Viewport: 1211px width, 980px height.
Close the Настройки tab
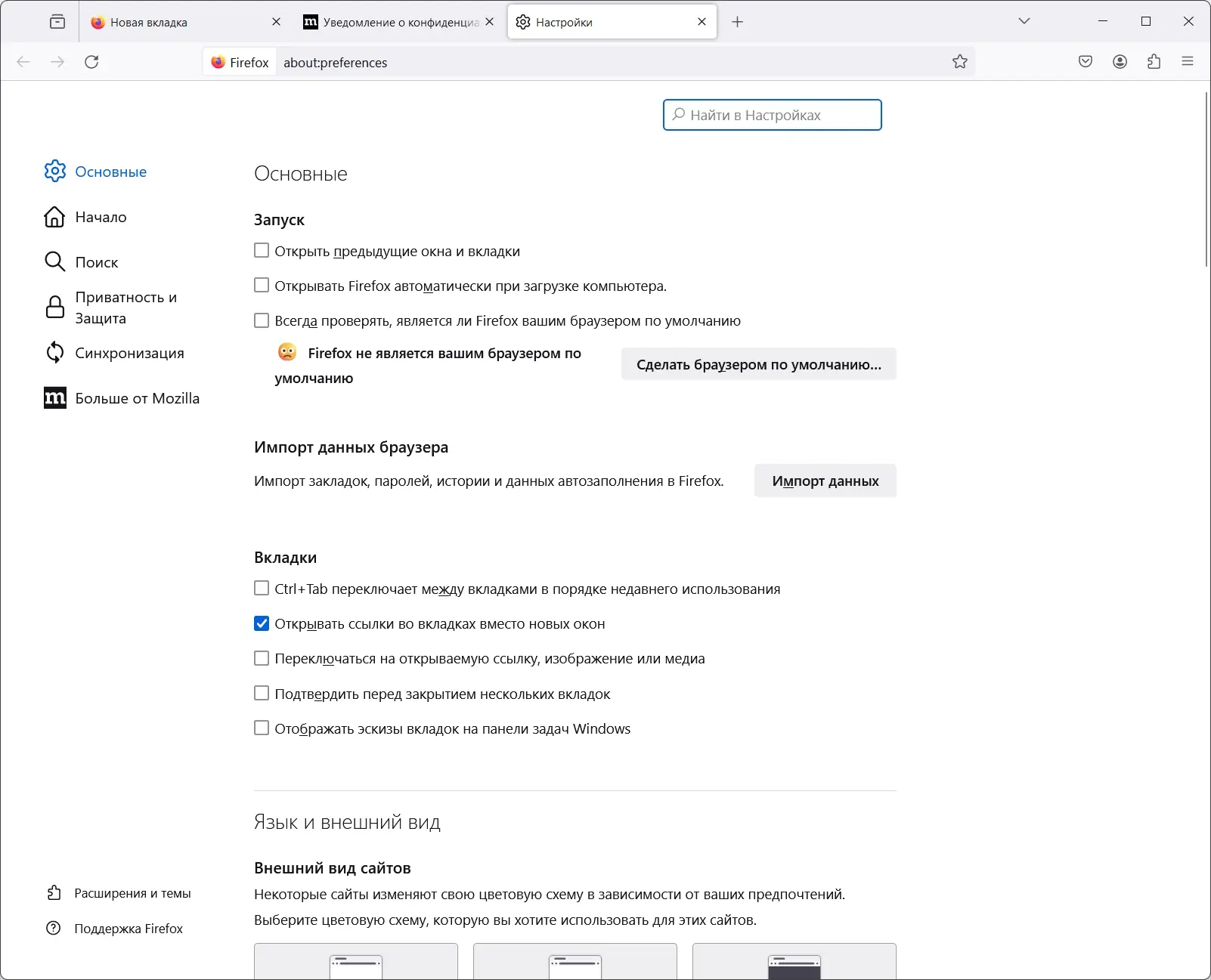click(702, 22)
